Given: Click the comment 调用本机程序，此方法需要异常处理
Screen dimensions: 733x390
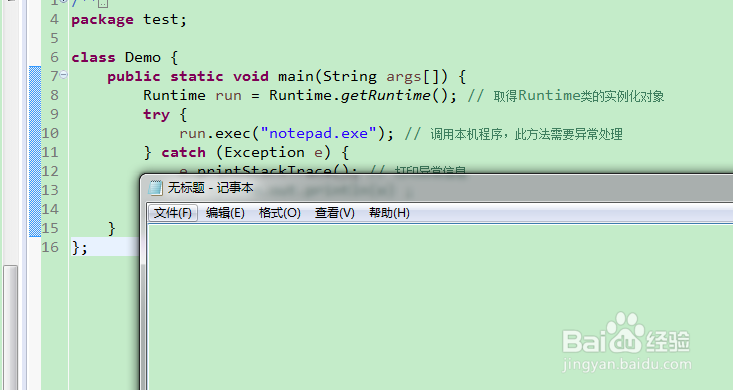Looking at the screenshot, I should coord(526,134).
